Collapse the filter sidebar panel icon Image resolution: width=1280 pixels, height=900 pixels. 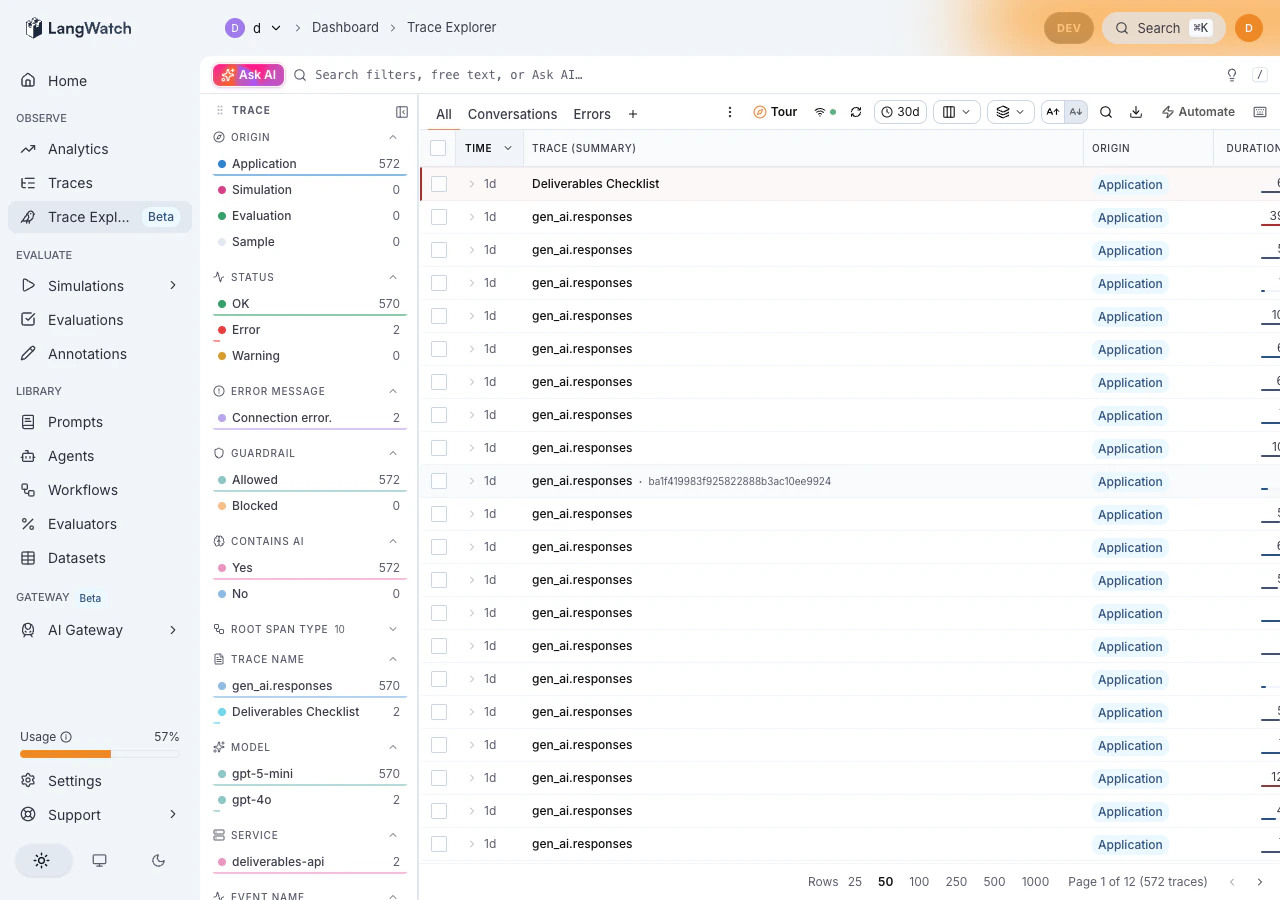402,112
